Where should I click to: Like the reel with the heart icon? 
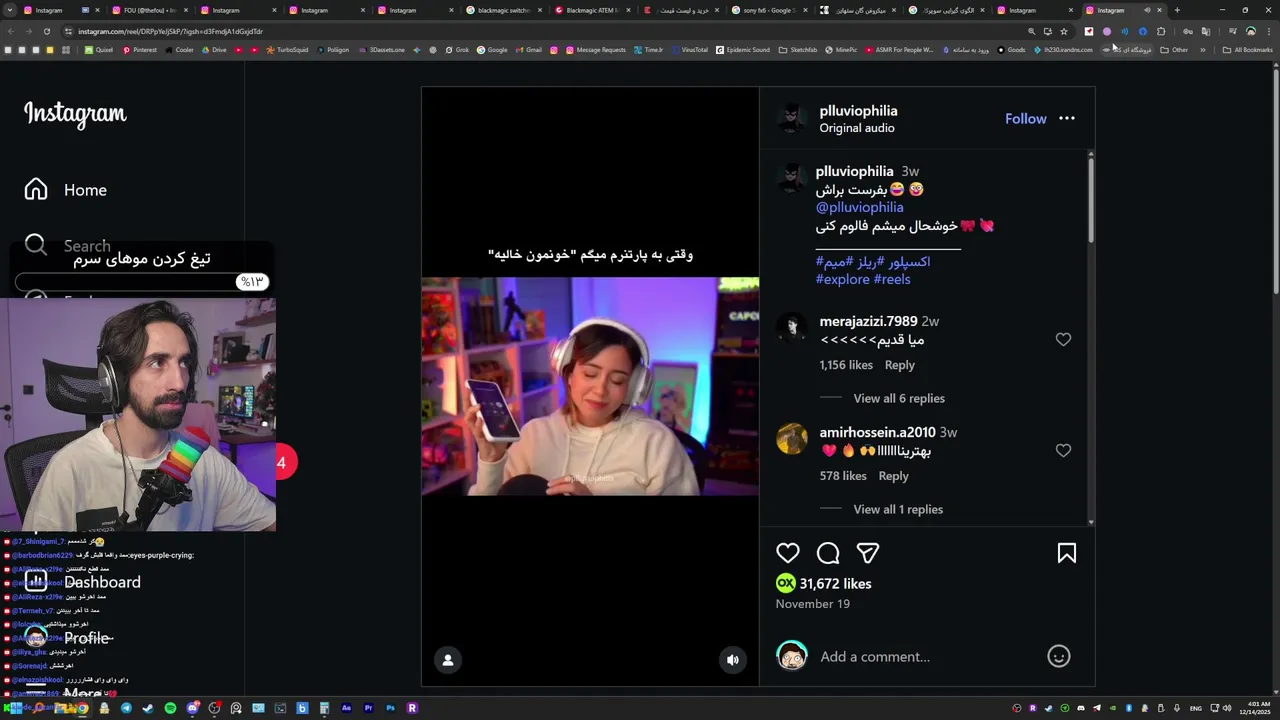pos(788,553)
